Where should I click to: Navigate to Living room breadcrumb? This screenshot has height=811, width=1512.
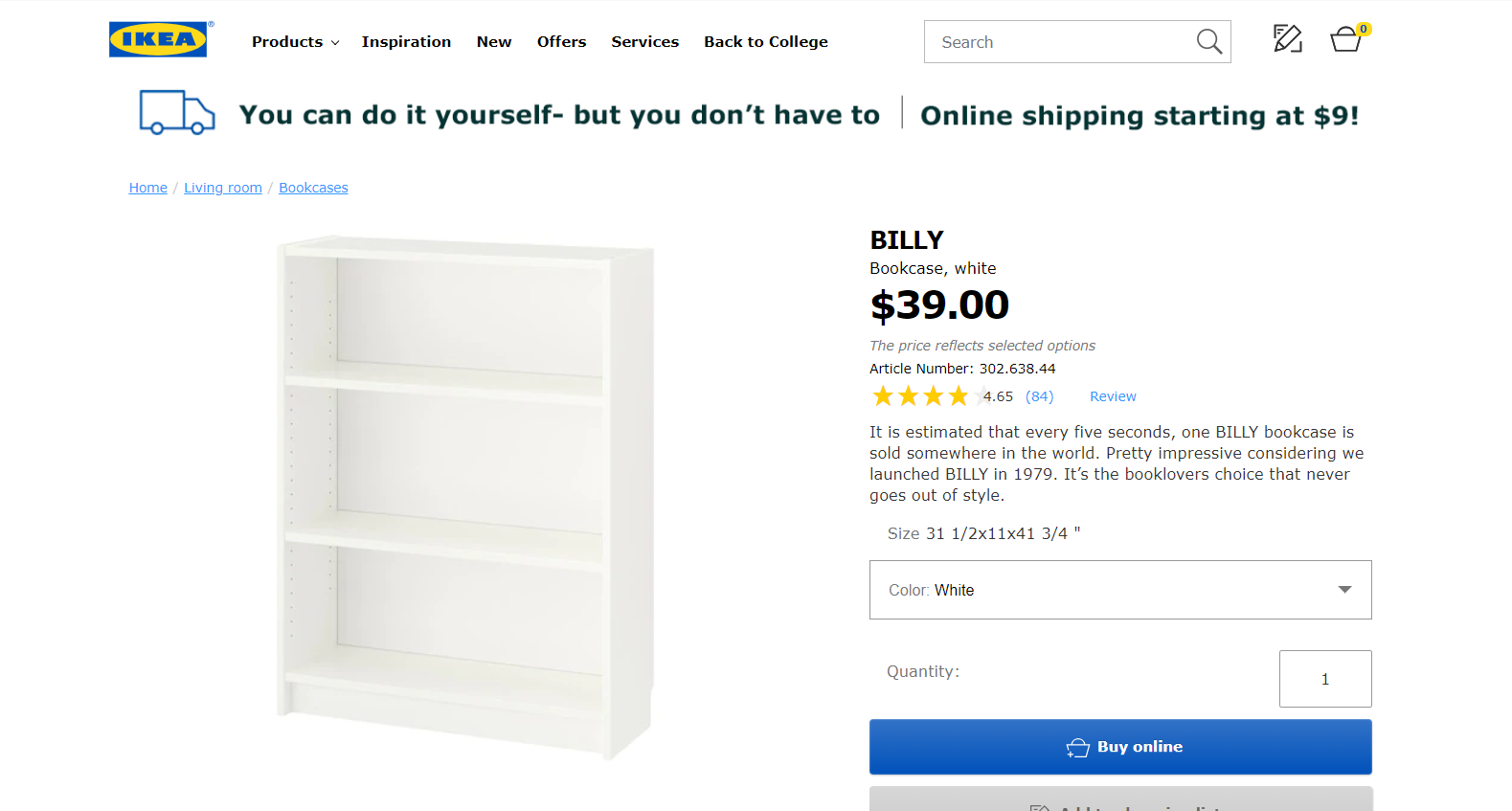[222, 188]
